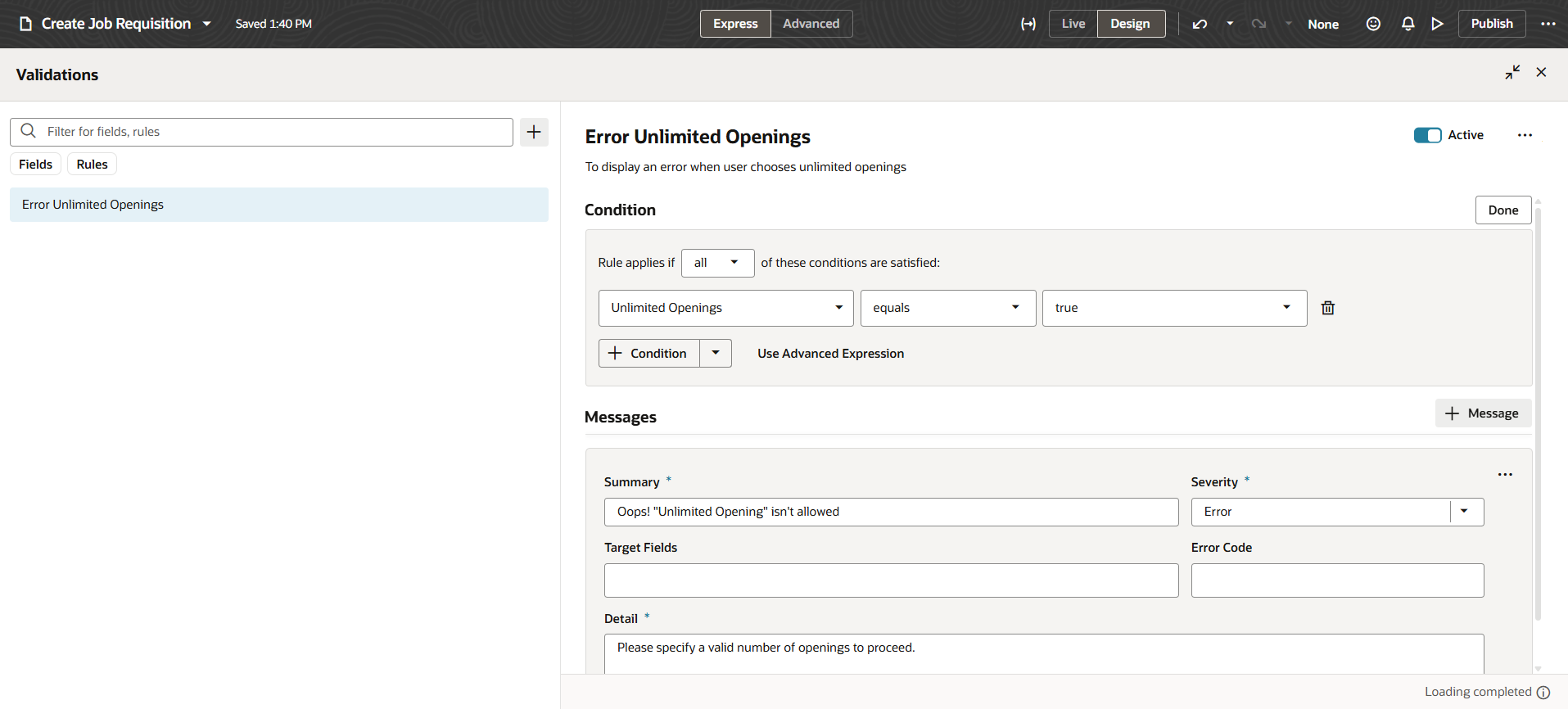1568x709 pixels.
Task: Add a new Condition
Action: click(648, 354)
